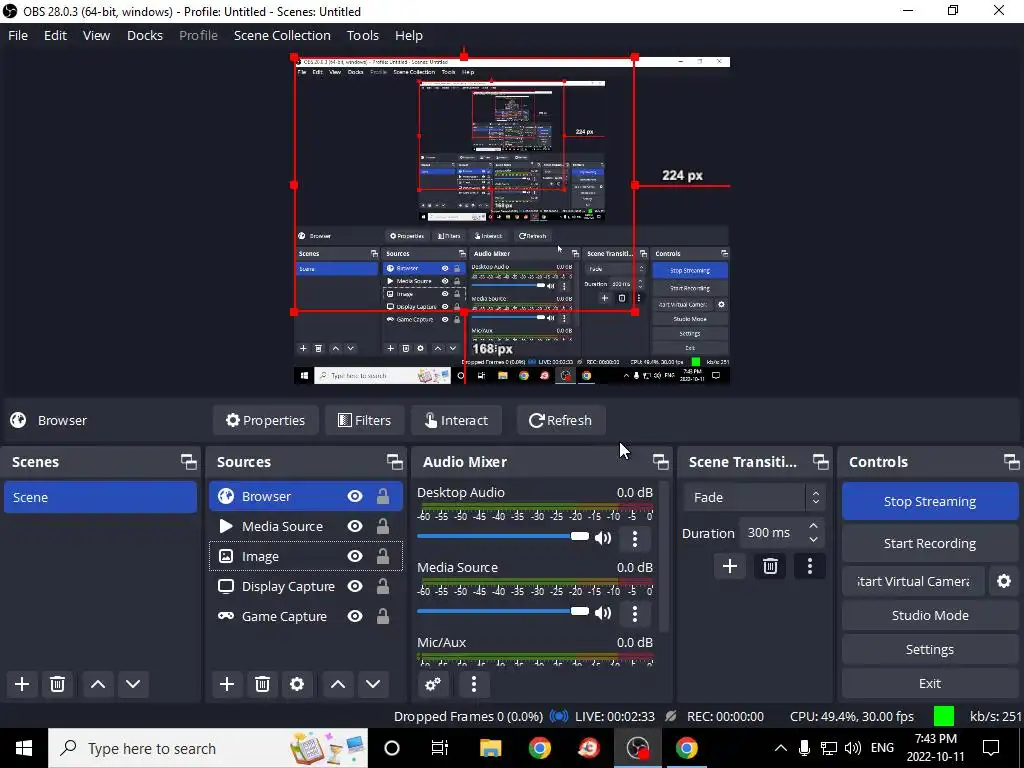
Task: Lock the Media Source item
Action: point(383,526)
